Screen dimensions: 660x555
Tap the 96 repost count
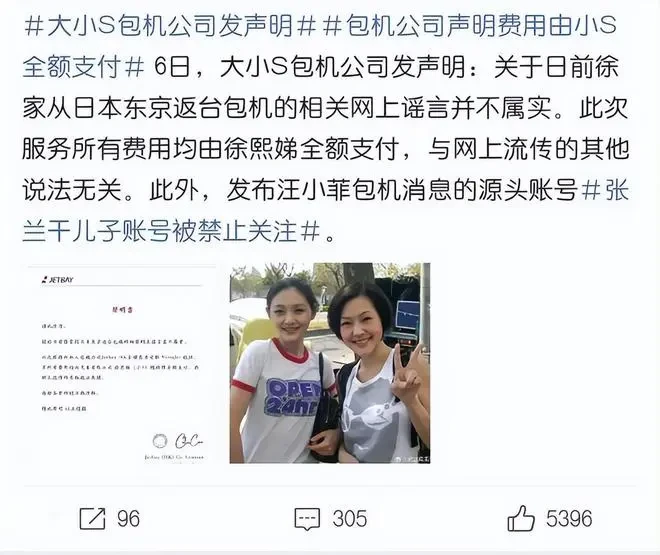128,519
